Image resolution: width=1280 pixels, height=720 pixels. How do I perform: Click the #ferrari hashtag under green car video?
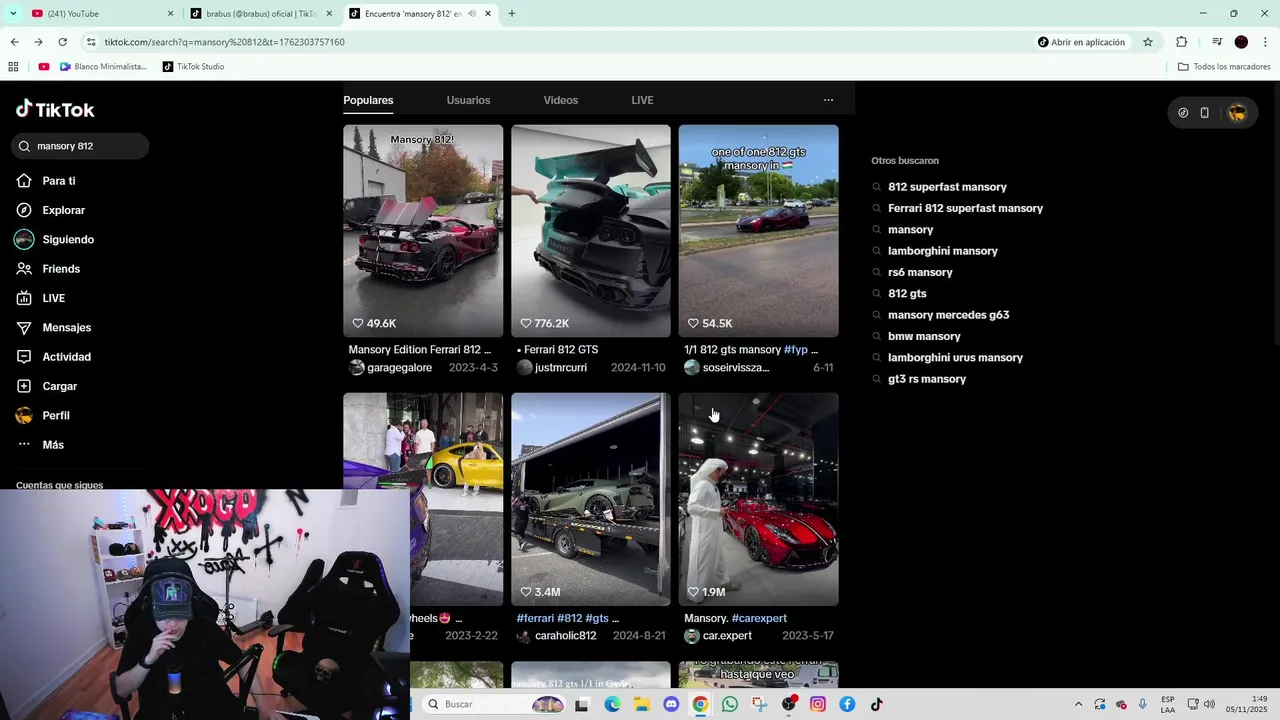[x=535, y=618]
